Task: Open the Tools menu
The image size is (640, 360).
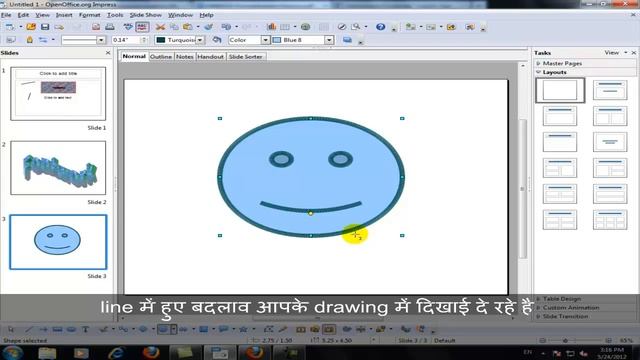Action: point(115,15)
